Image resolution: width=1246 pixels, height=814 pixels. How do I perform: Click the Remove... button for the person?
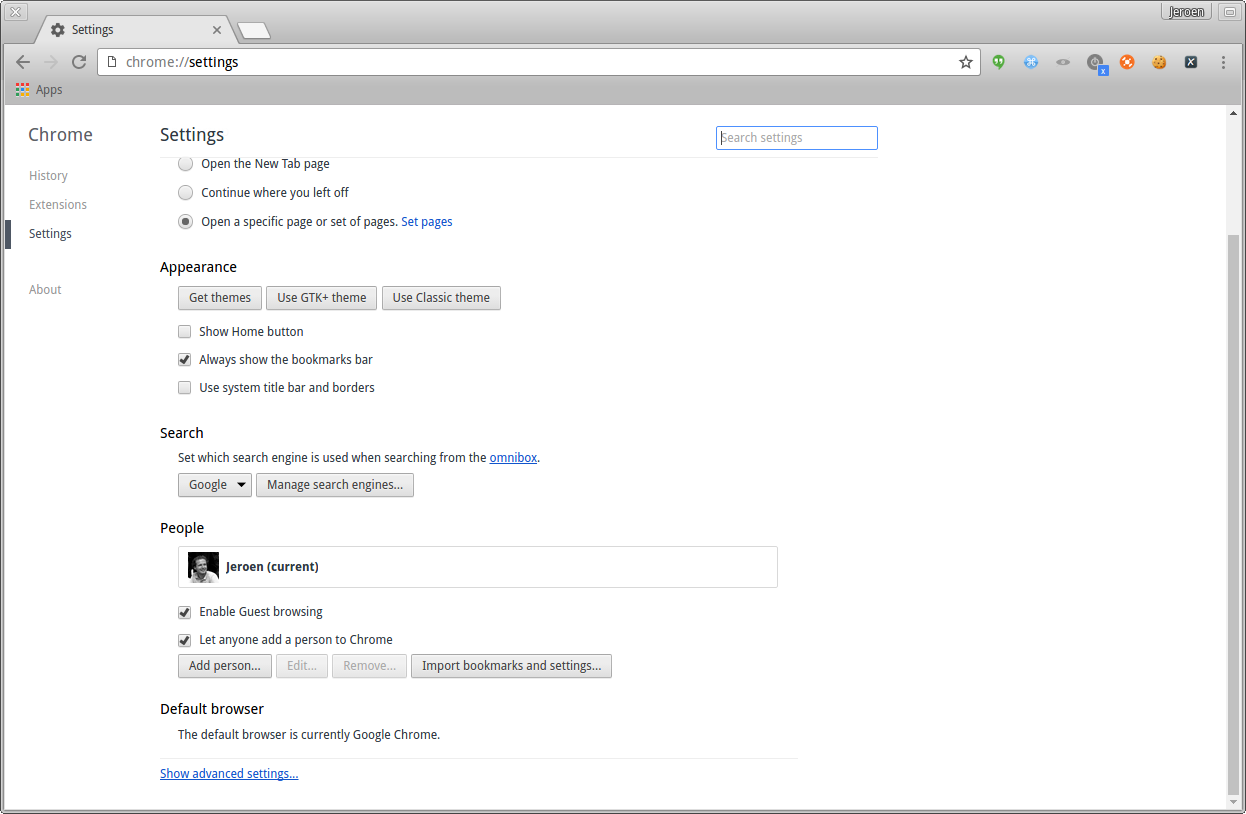pos(370,666)
